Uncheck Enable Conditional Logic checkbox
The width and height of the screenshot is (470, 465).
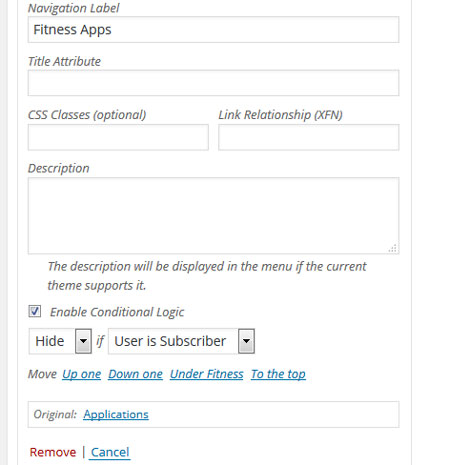pos(35,311)
